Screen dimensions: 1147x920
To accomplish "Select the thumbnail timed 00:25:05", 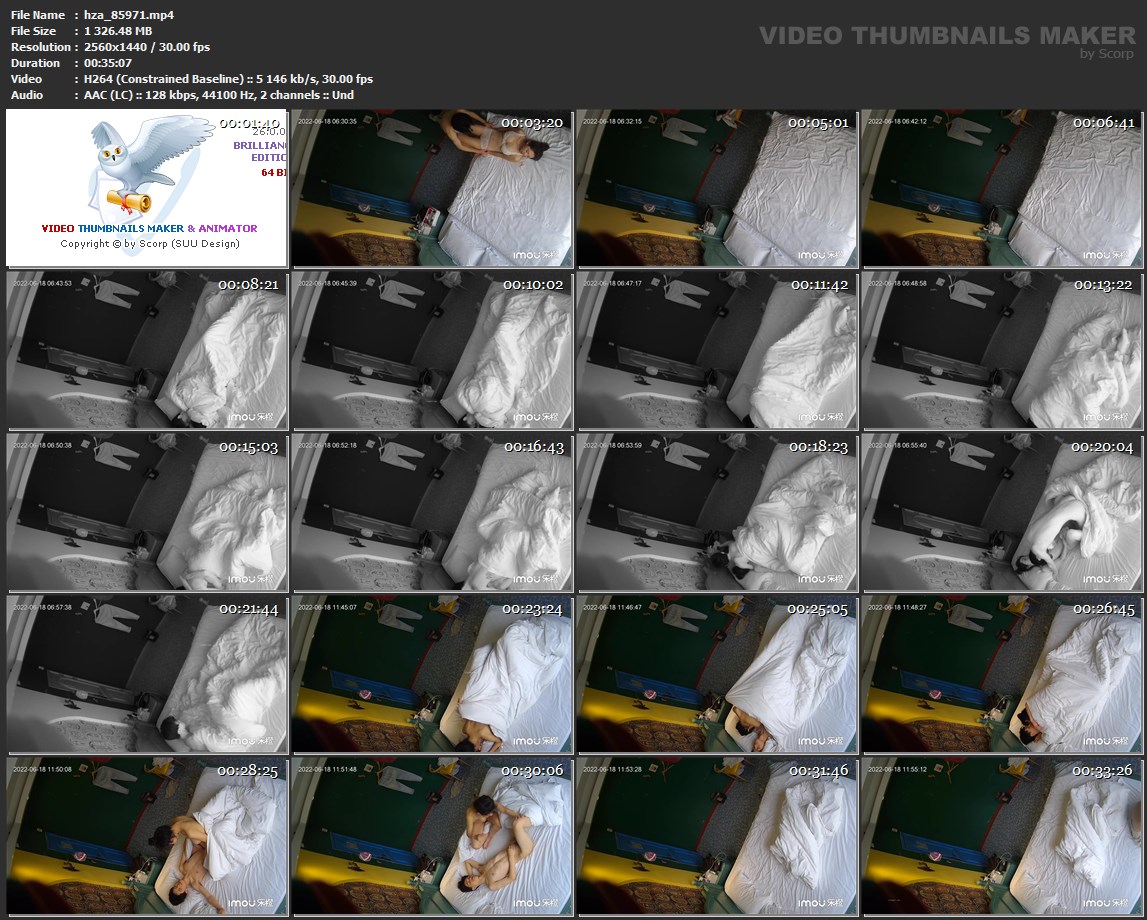I will click(717, 674).
